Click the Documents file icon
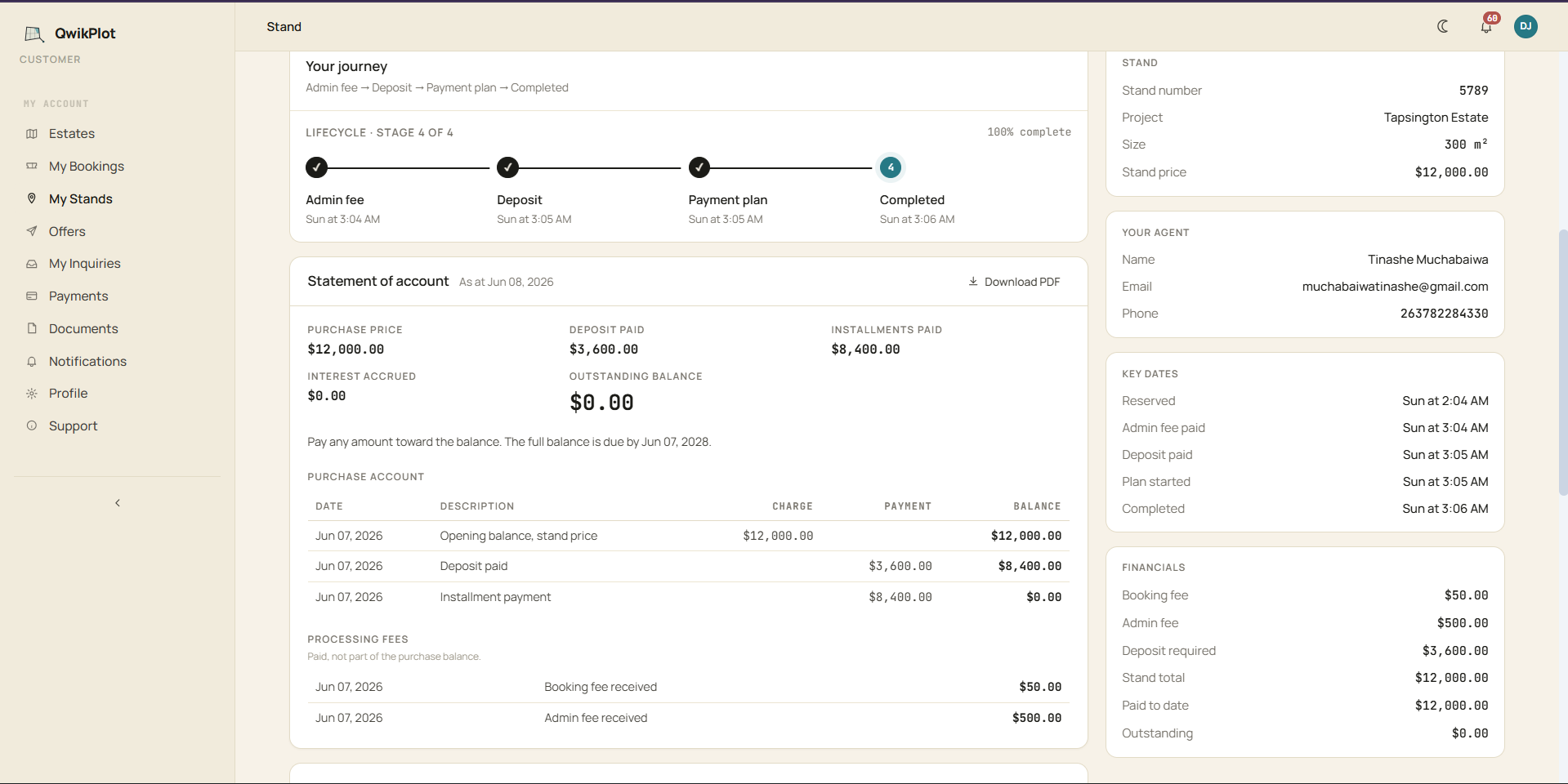1568x784 pixels. click(32, 328)
